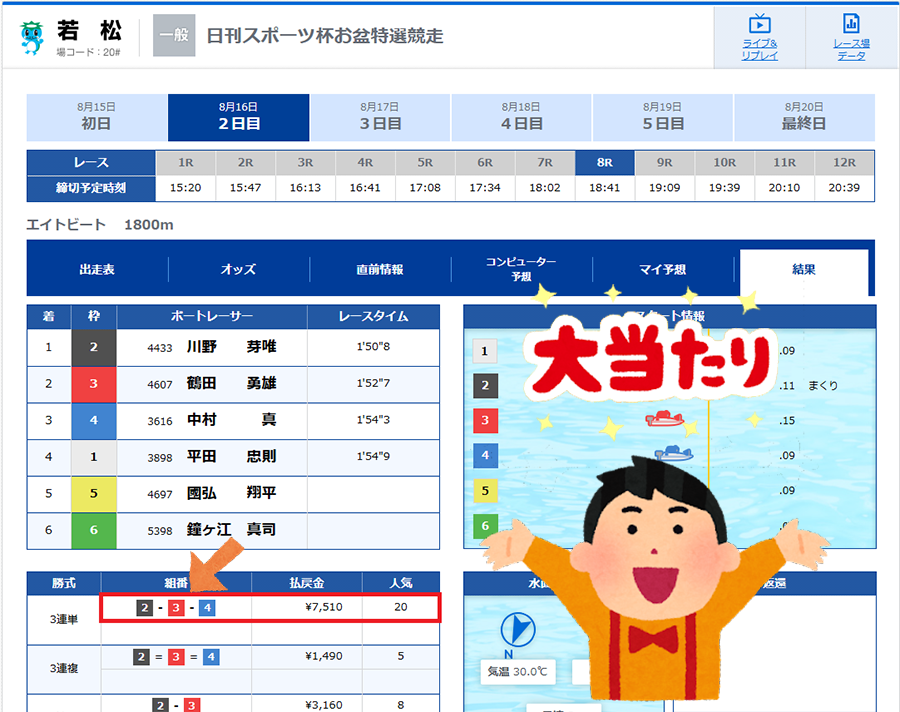Click racer name 川野 芽唯
Image resolution: width=900 pixels, height=712 pixels.
pyautogui.click(x=231, y=347)
